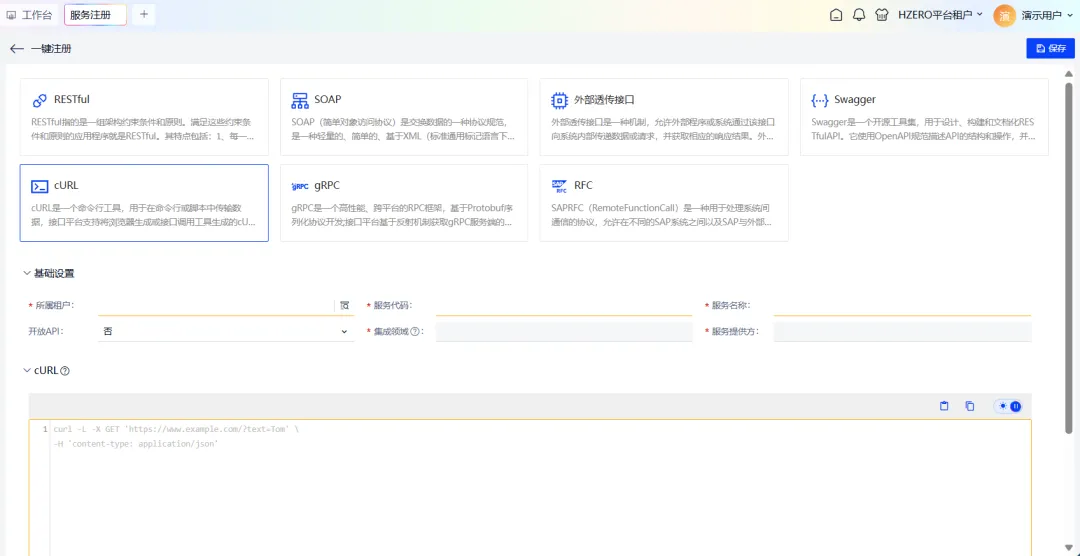Click the RESTful chain-link icon
The height and width of the screenshot is (556, 1080).
40,101
